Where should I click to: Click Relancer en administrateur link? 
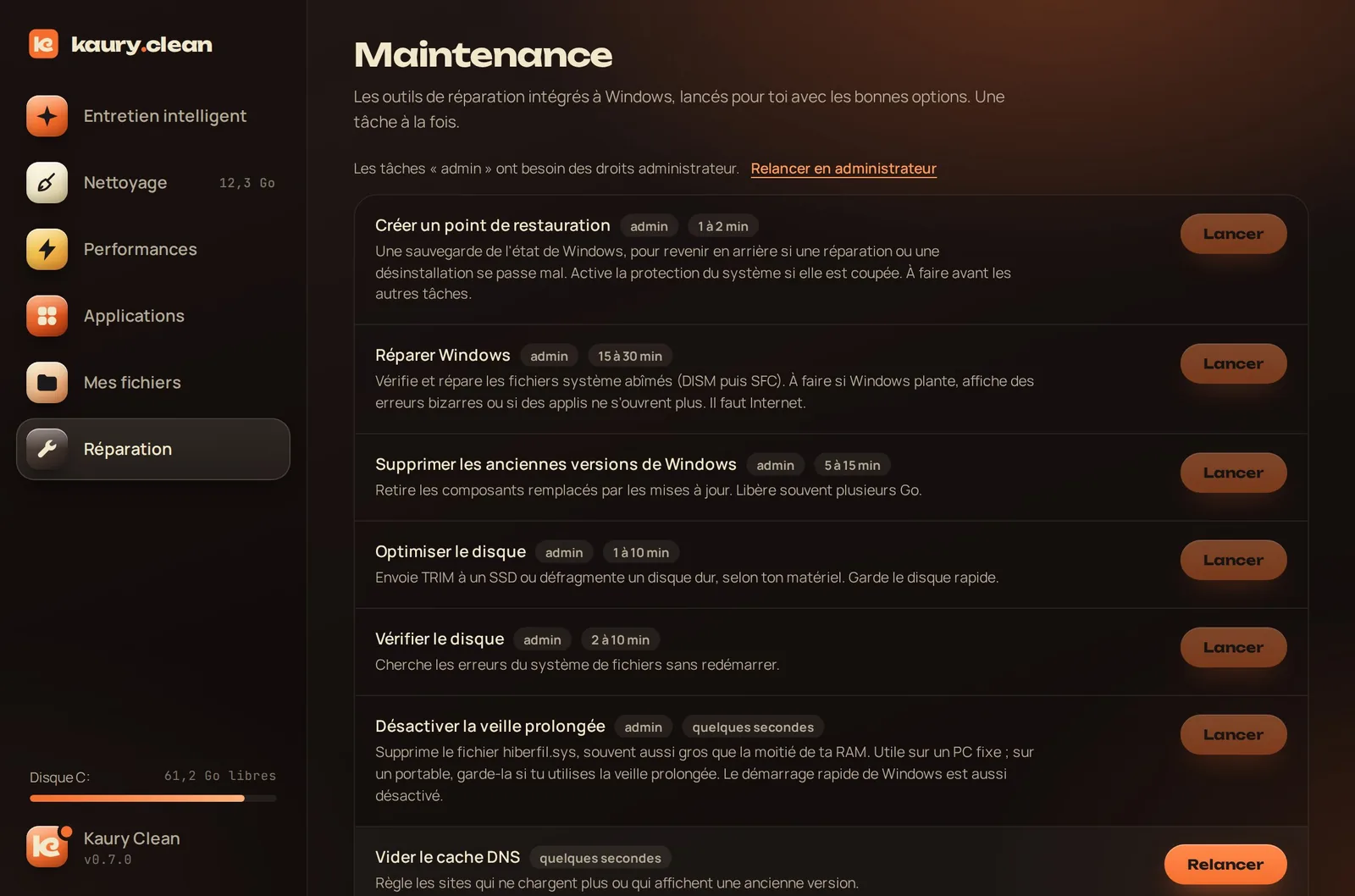(843, 169)
